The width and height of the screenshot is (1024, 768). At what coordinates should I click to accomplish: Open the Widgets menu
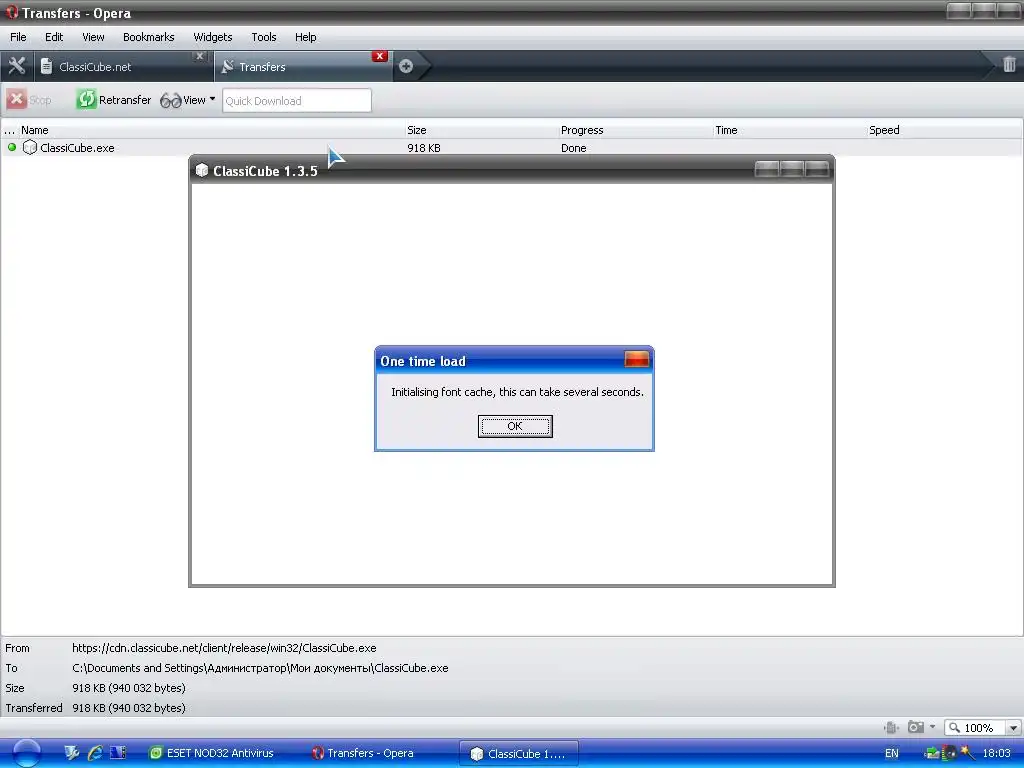[x=213, y=37]
